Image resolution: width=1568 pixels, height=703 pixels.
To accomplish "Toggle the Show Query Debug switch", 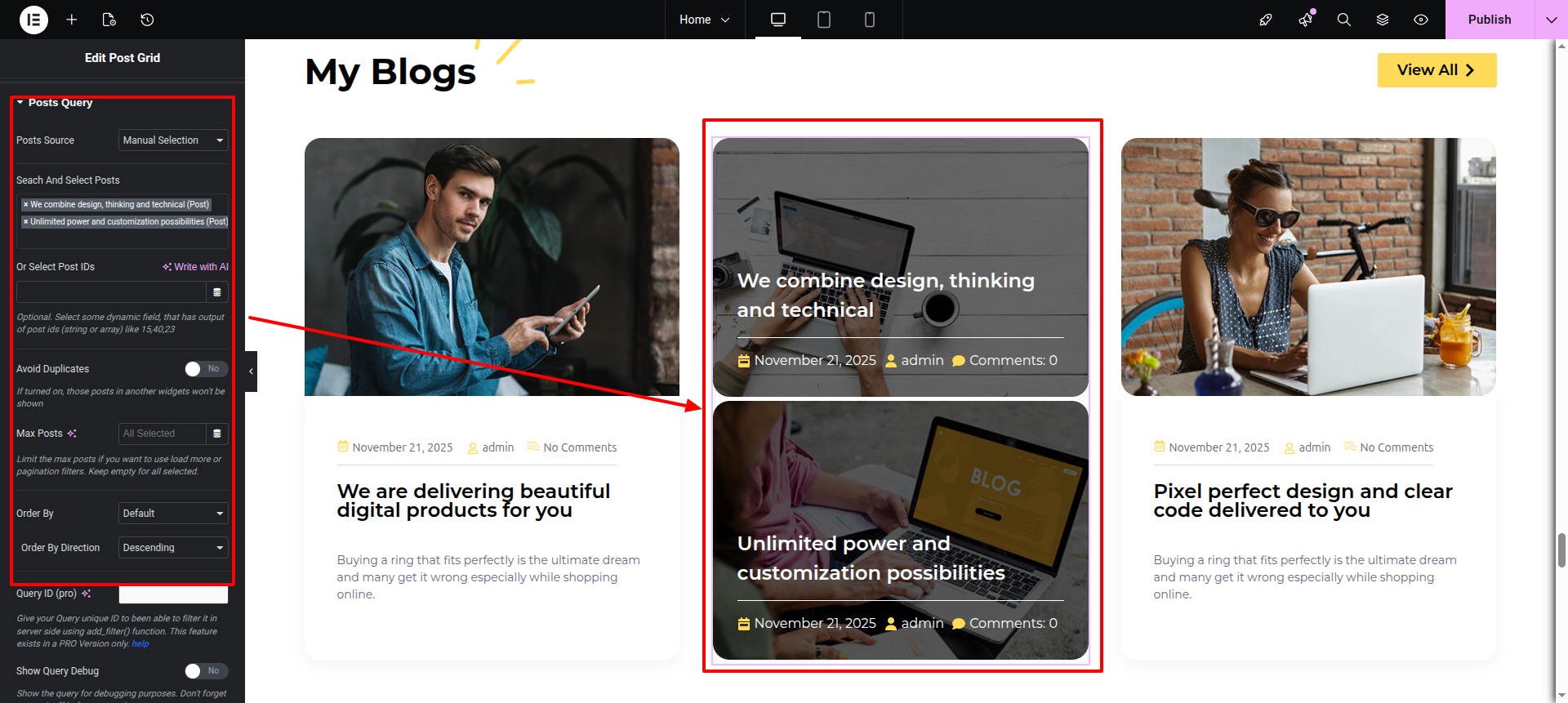I will (x=206, y=671).
